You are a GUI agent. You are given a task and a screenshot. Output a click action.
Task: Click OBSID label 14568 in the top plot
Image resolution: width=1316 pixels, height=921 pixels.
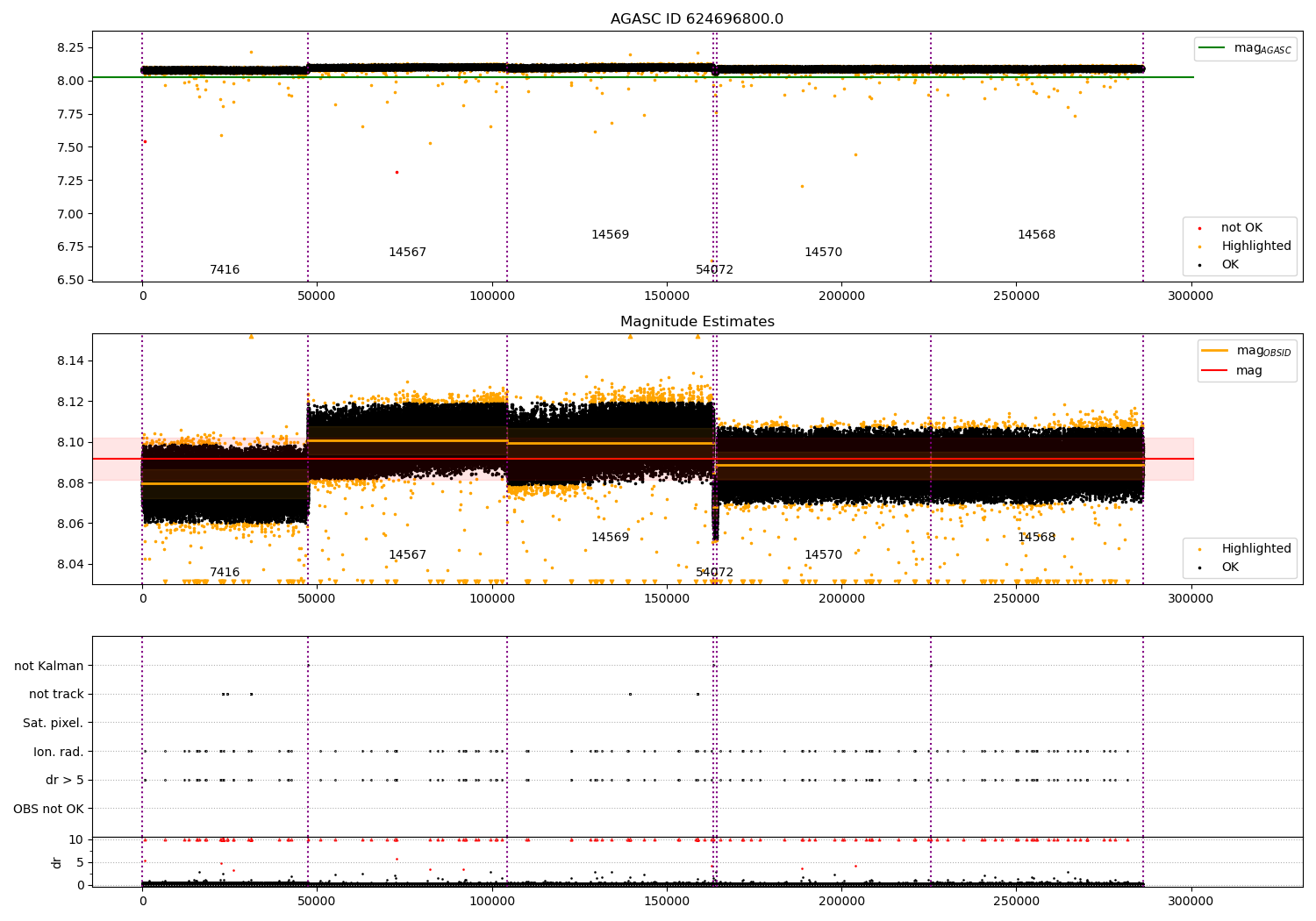(x=1036, y=235)
